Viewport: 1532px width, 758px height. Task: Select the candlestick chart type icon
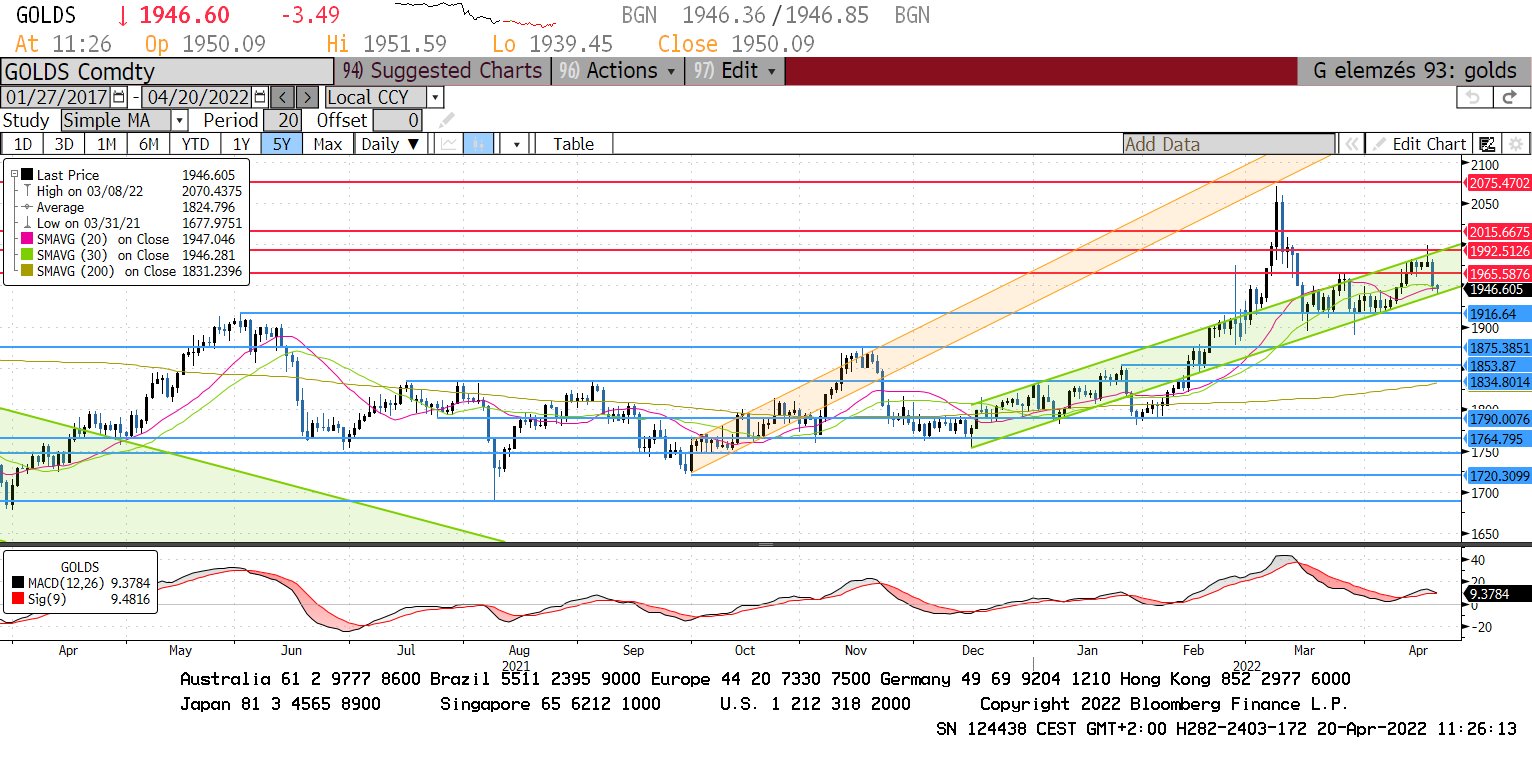(x=479, y=144)
